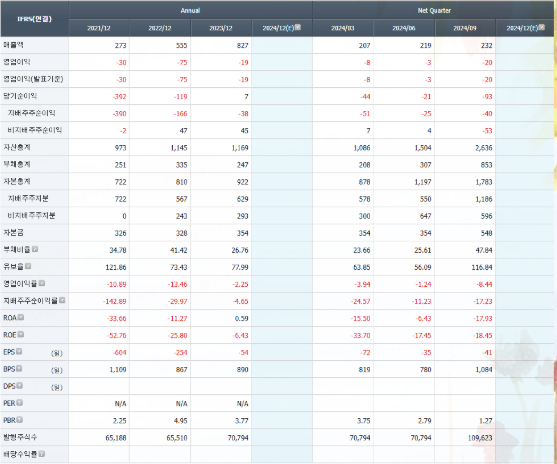Image resolution: width=557 pixels, height=464 pixels.
Task: Click 발행주식수 value 65,188 for 2021/12
Action: click(x=116, y=438)
